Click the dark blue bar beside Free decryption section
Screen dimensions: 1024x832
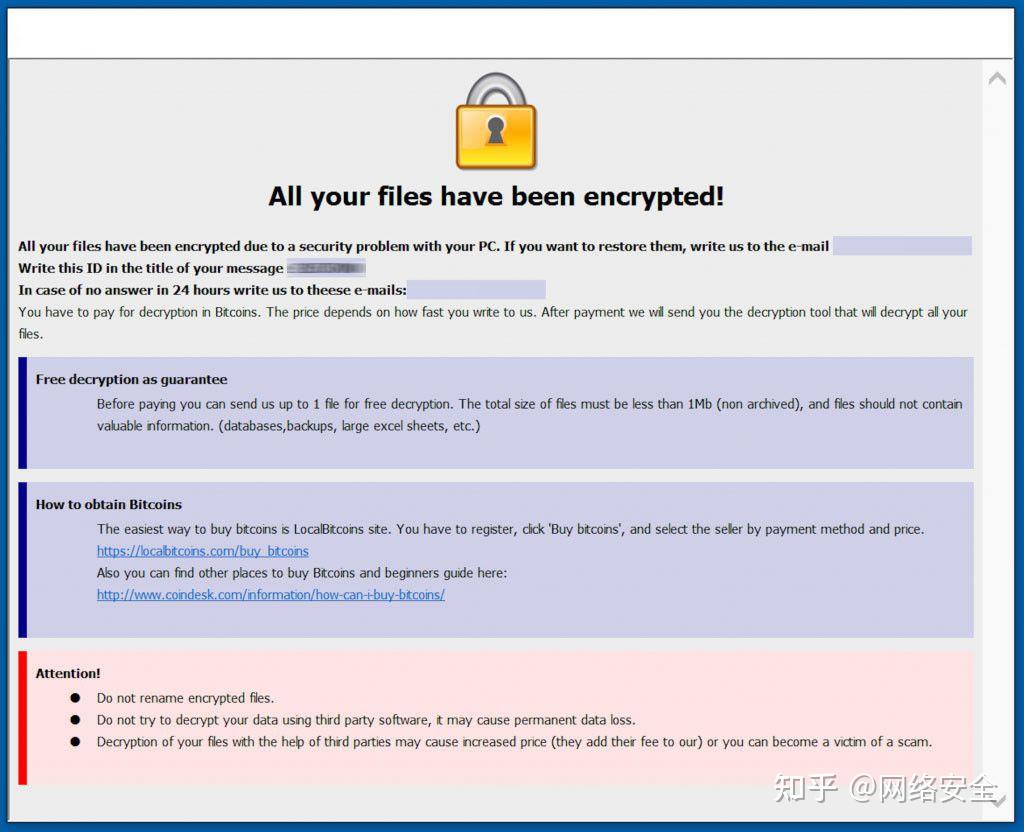[x=23, y=413]
